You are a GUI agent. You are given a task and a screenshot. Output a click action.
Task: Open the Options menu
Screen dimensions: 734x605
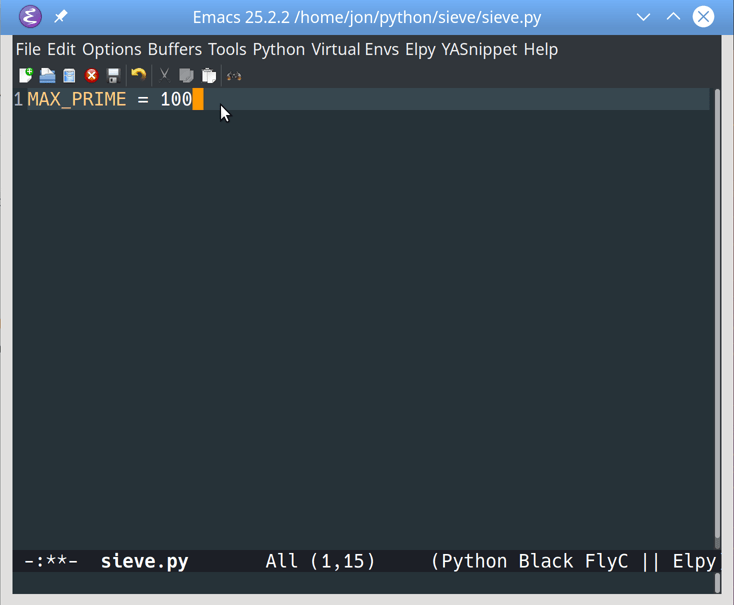point(112,49)
